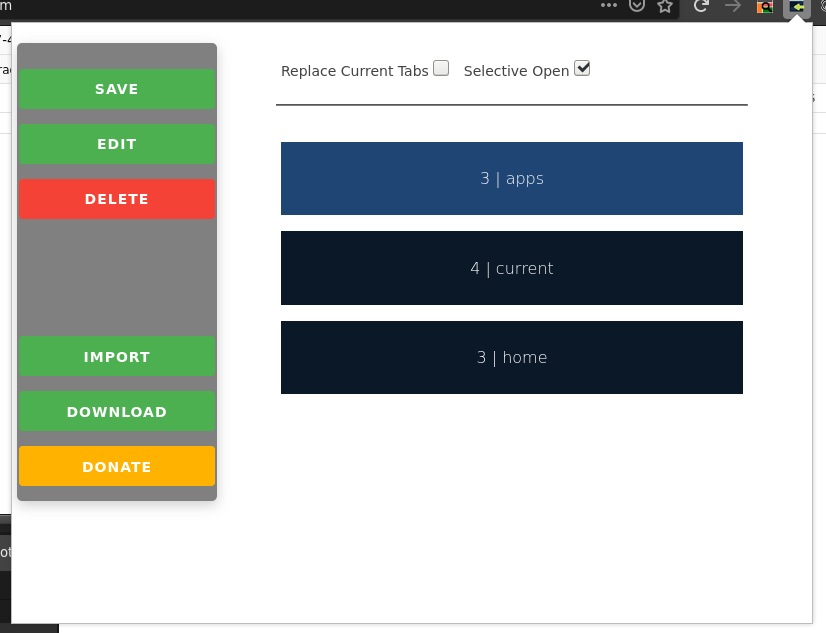Click the yellow-arrow tab session extension icon
Viewport: 826px width, 633px height.
796,7
